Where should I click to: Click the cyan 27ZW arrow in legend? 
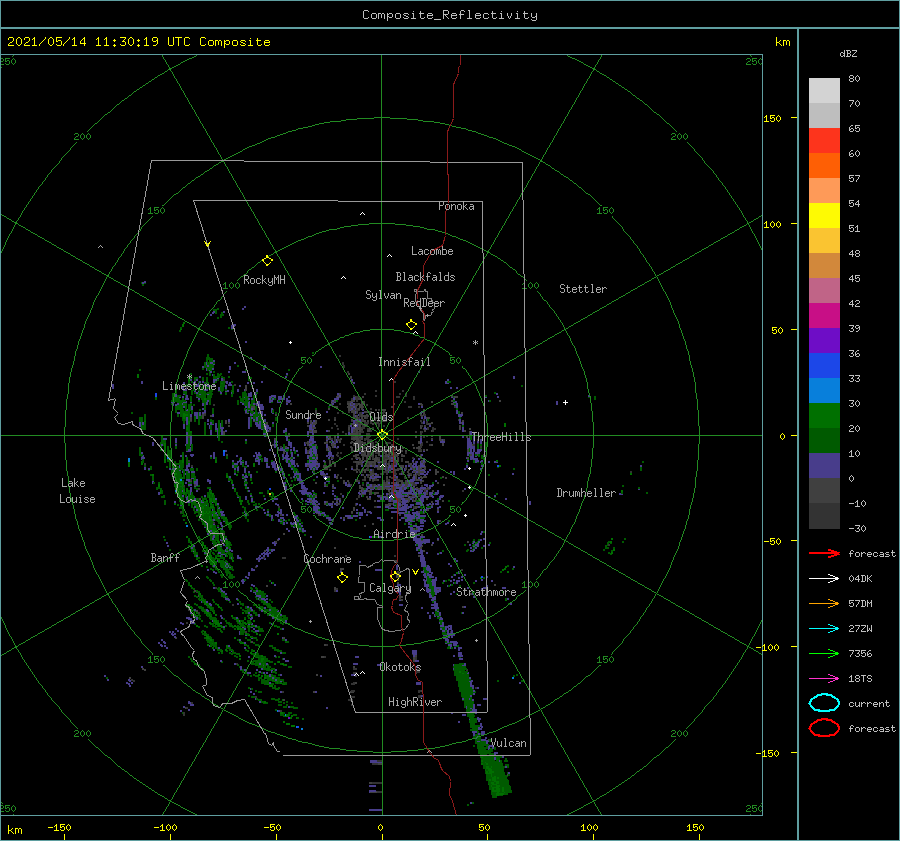coord(824,629)
